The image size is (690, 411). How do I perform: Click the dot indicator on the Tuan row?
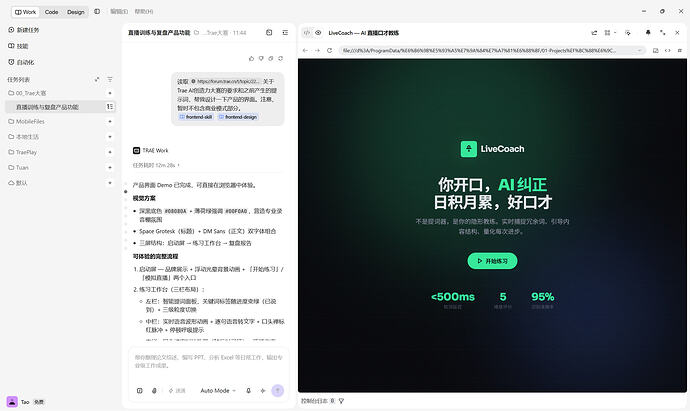(x=110, y=167)
